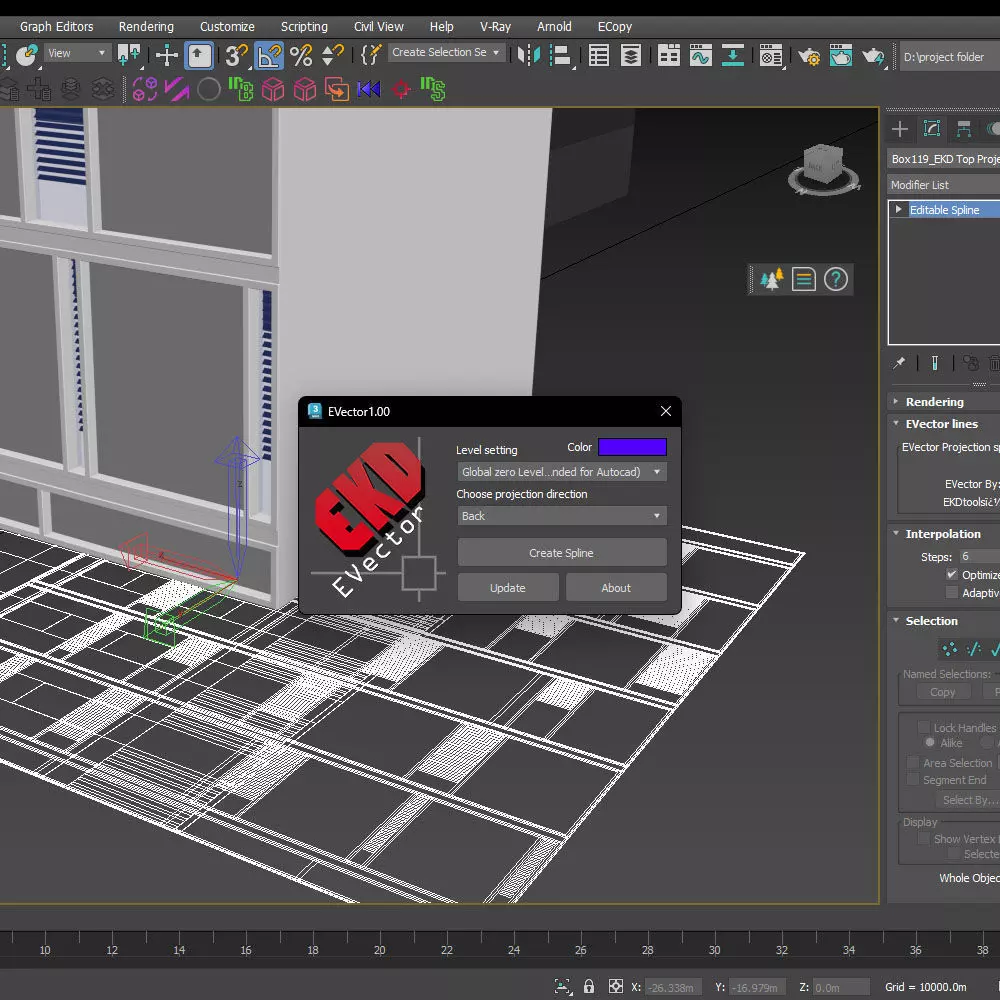Screen dimensions: 1000x1000
Task: Click the Align tool icon
Action: click(x=561, y=55)
